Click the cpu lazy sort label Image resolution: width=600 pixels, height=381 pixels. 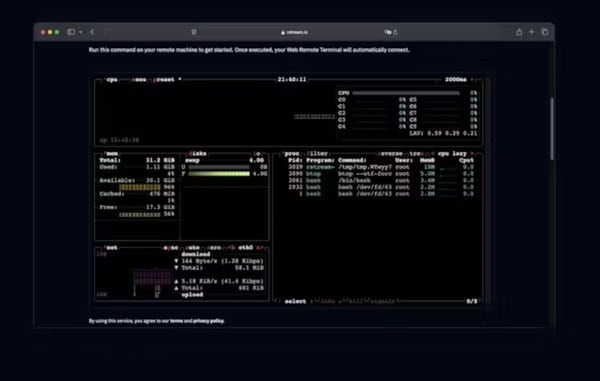tap(452, 153)
